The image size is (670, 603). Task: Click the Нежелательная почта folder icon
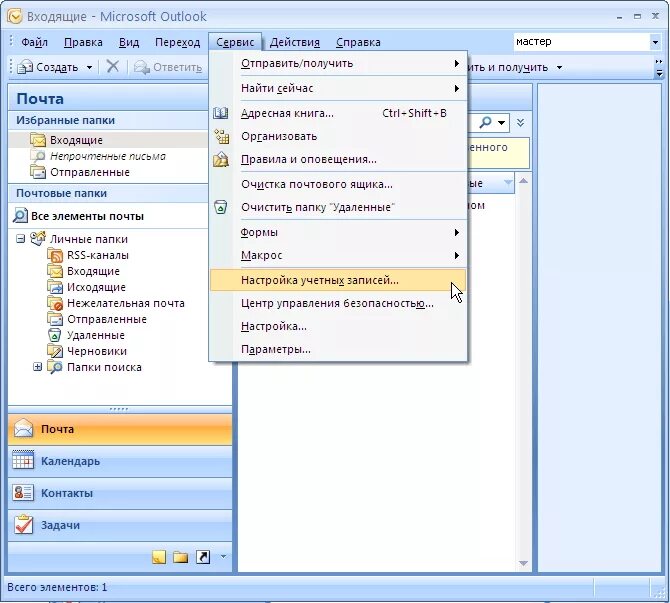pos(55,303)
